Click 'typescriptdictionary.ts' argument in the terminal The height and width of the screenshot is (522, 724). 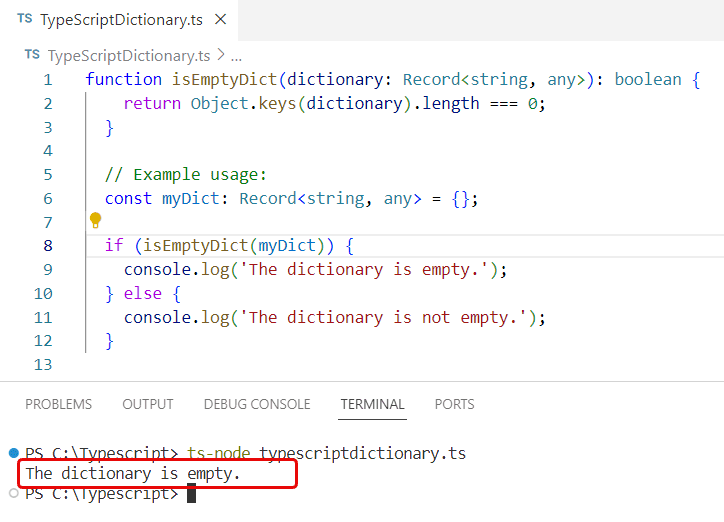[362, 453]
